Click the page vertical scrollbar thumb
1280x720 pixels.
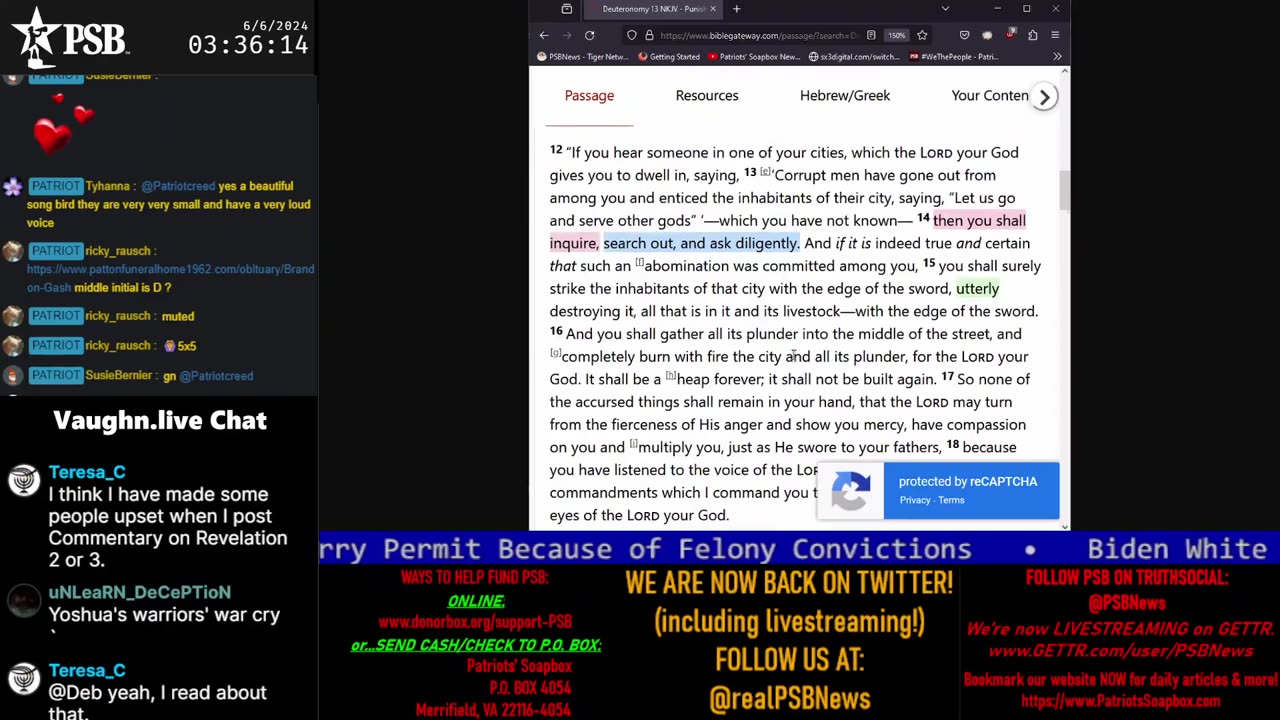coord(1064,190)
